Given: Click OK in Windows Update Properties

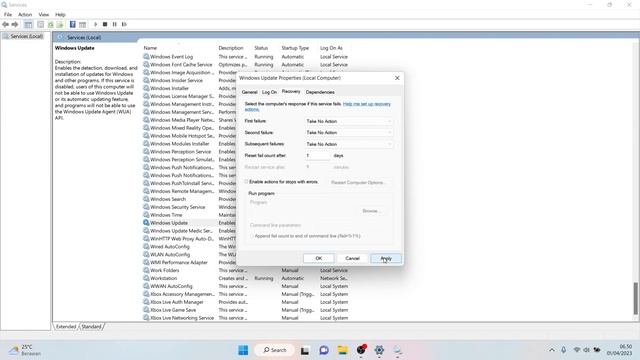Looking at the screenshot, I should tap(319, 258).
